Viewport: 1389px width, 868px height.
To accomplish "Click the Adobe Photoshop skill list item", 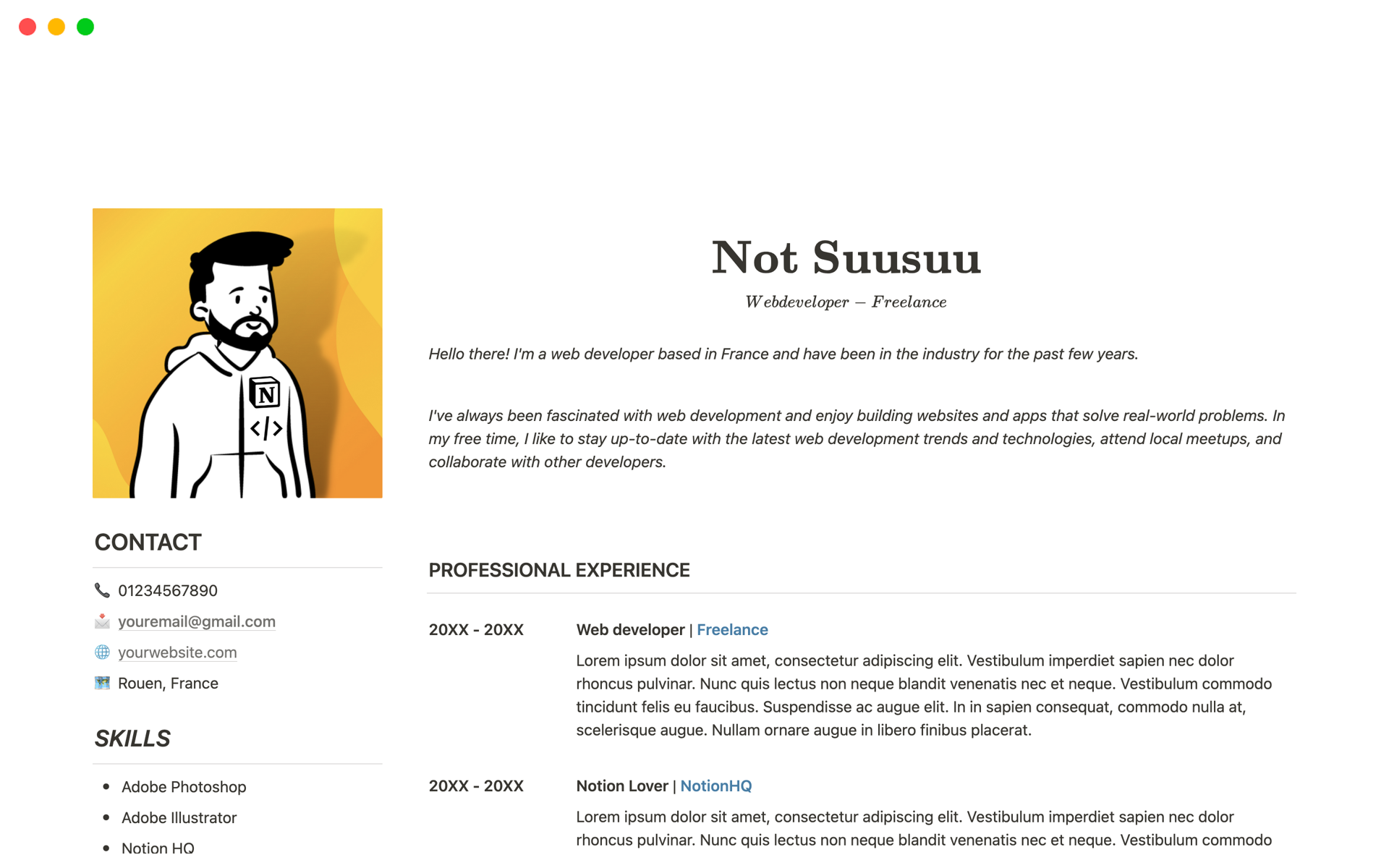I will coord(185,786).
